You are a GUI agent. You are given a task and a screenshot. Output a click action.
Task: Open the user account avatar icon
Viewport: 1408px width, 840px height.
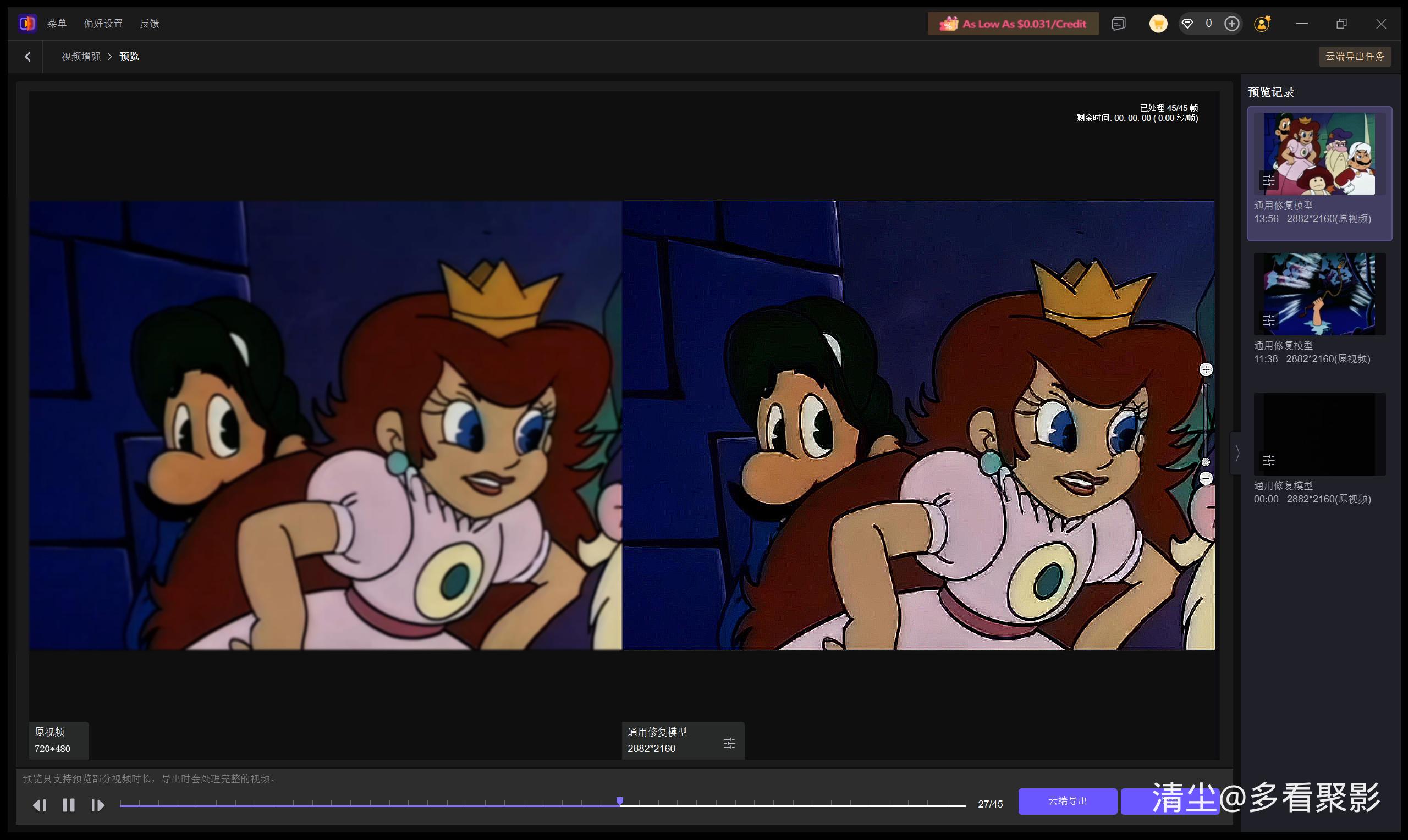[1262, 24]
